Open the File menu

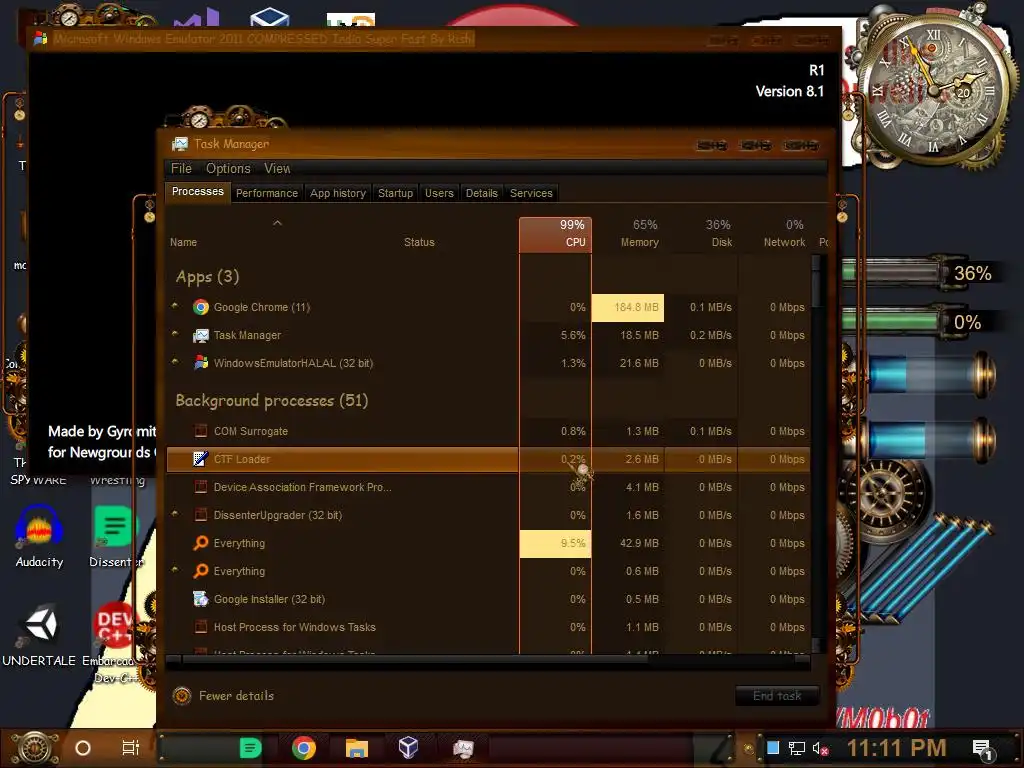(x=181, y=168)
